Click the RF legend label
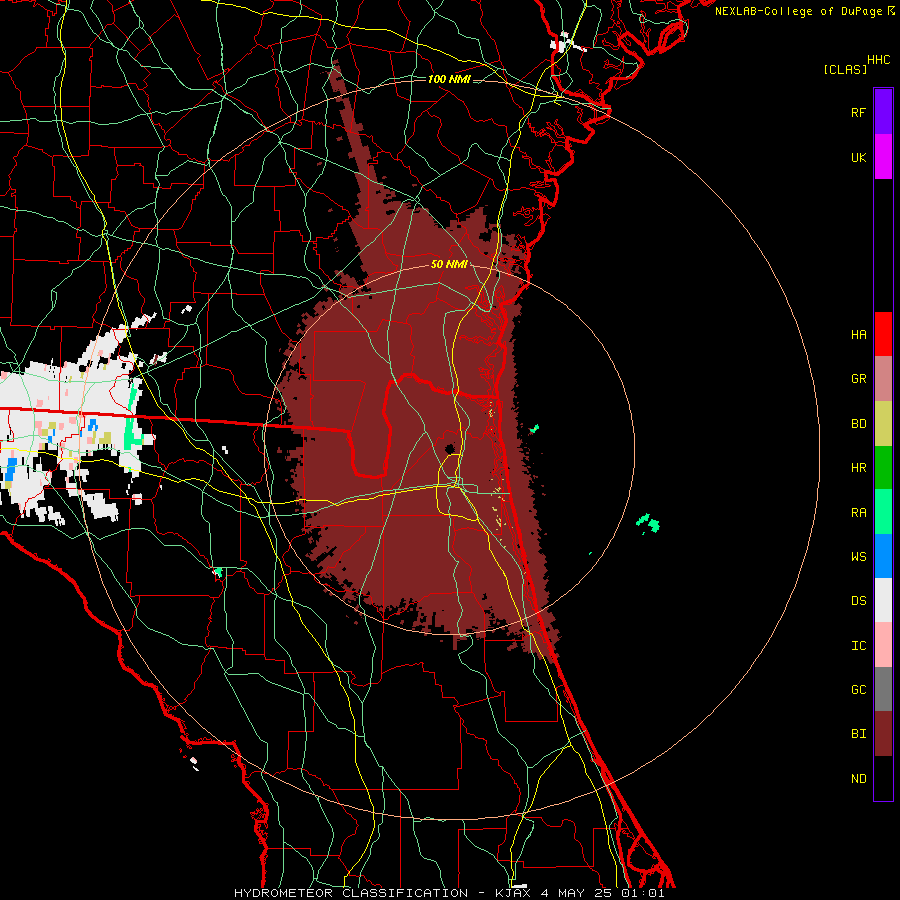The height and width of the screenshot is (900, 900). tap(858, 112)
